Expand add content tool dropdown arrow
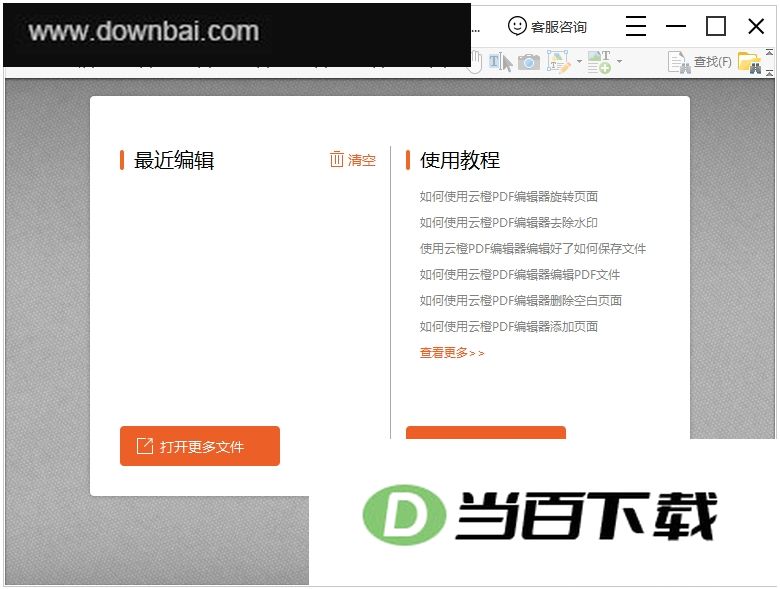Image resolution: width=780 pixels, height=589 pixels. coord(619,61)
